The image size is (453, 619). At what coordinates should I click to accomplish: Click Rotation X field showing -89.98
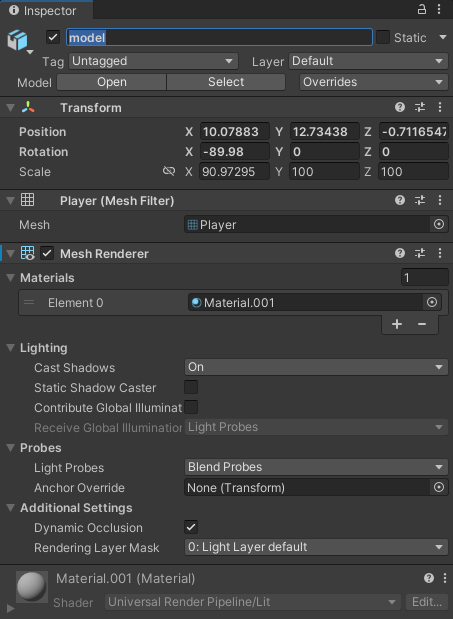click(x=234, y=152)
